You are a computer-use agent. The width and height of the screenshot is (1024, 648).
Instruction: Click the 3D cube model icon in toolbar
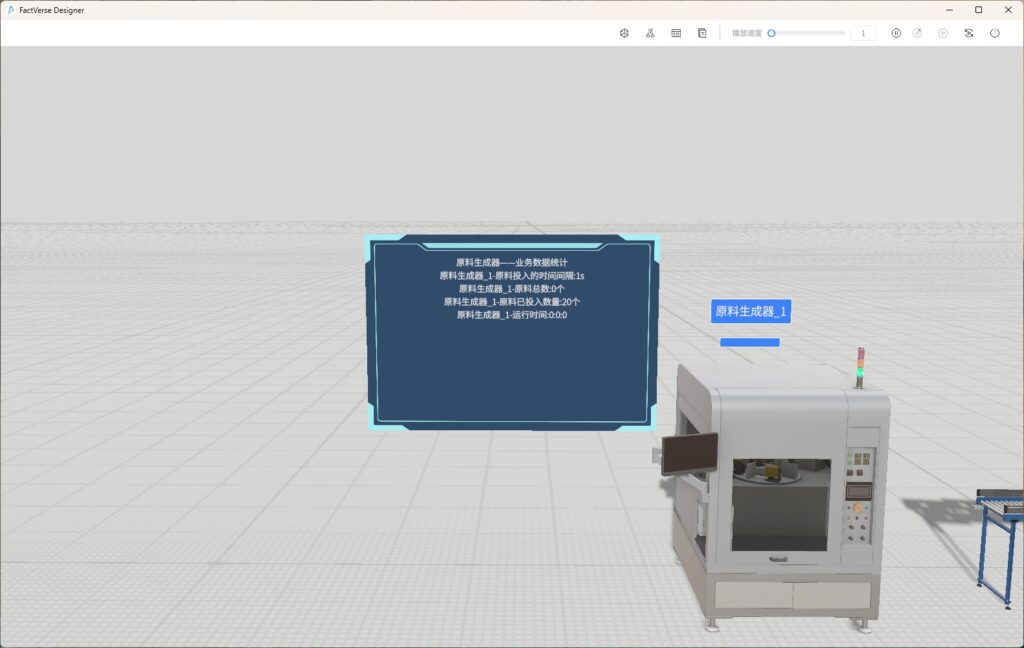(x=624, y=33)
